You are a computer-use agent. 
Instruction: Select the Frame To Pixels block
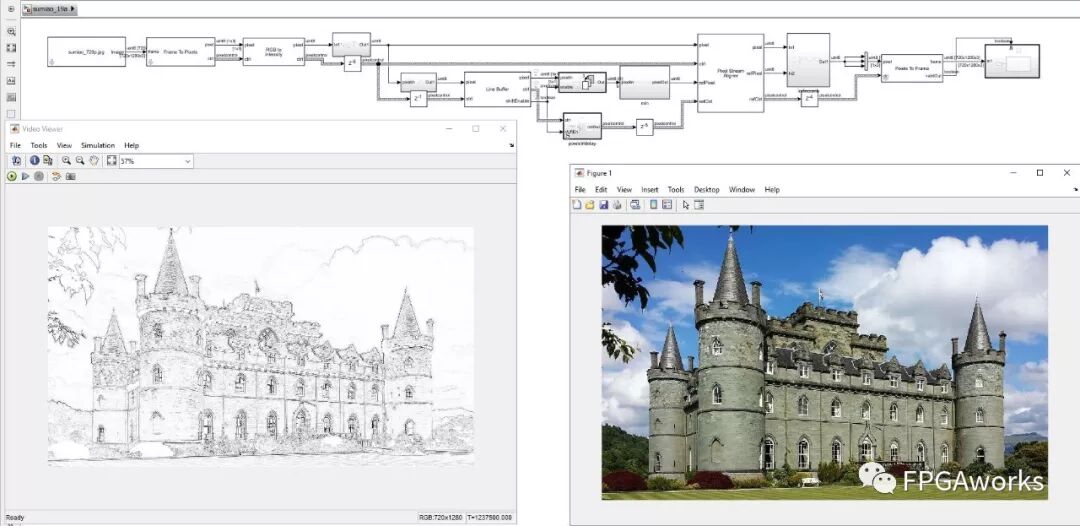pos(180,52)
